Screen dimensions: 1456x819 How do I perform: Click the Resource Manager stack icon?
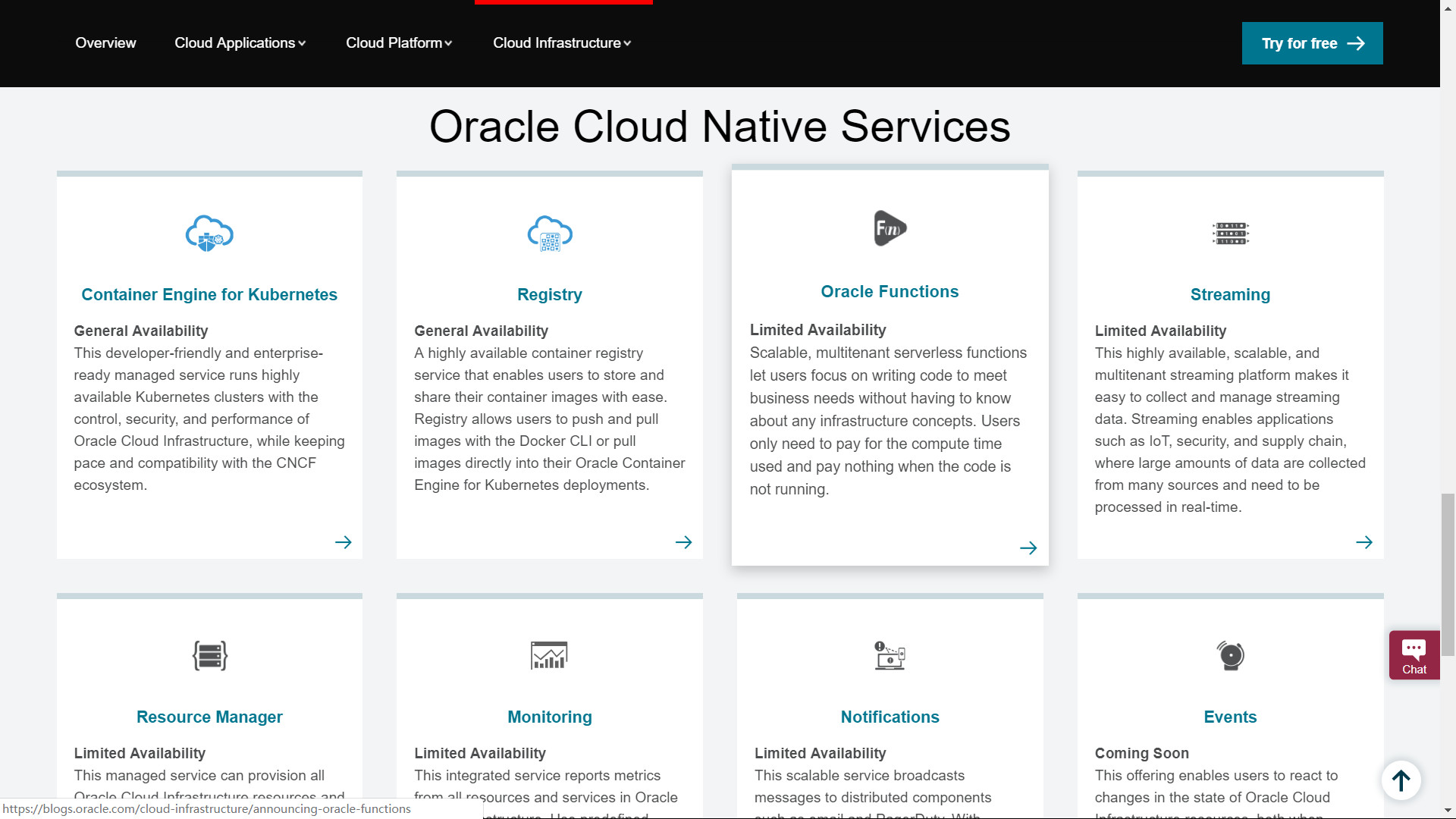point(209,655)
